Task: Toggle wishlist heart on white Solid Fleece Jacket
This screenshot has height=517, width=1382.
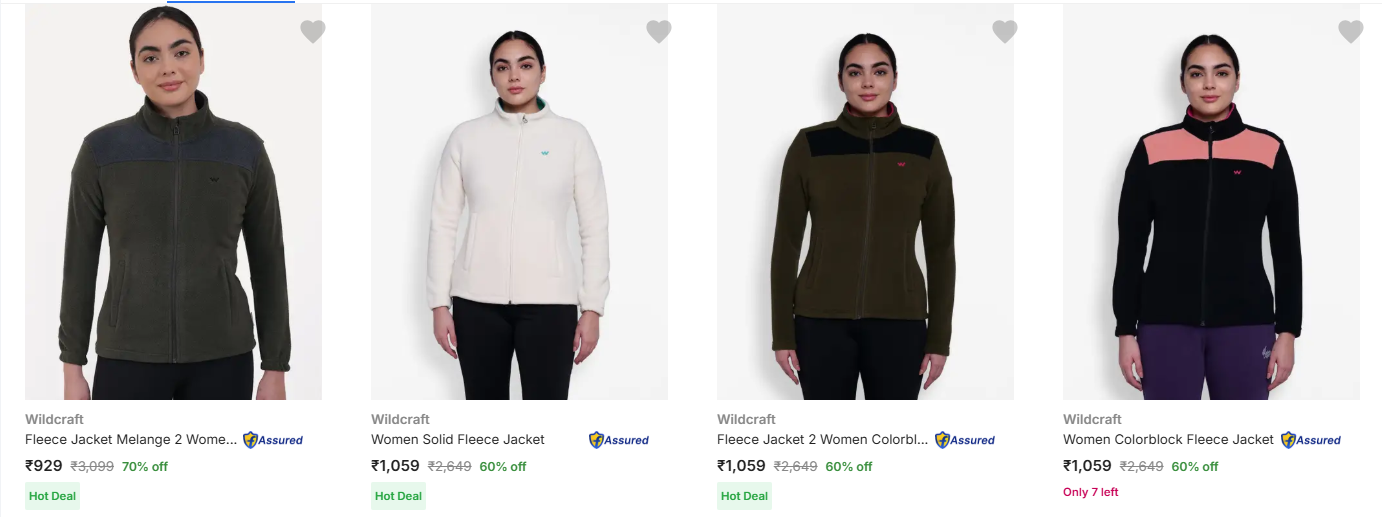Action: click(x=659, y=32)
